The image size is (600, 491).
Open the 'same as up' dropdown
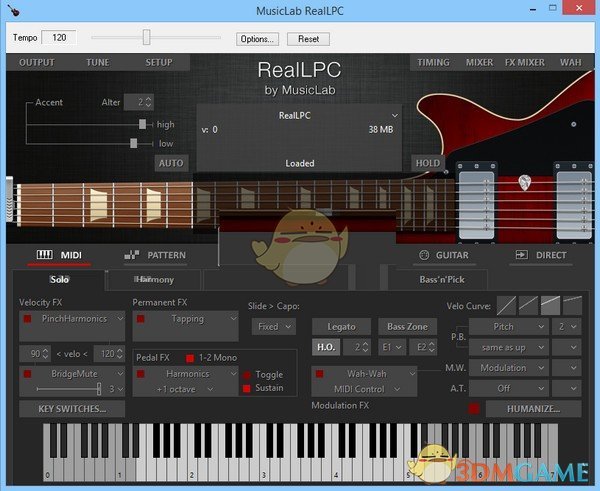(x=508, y=347)
